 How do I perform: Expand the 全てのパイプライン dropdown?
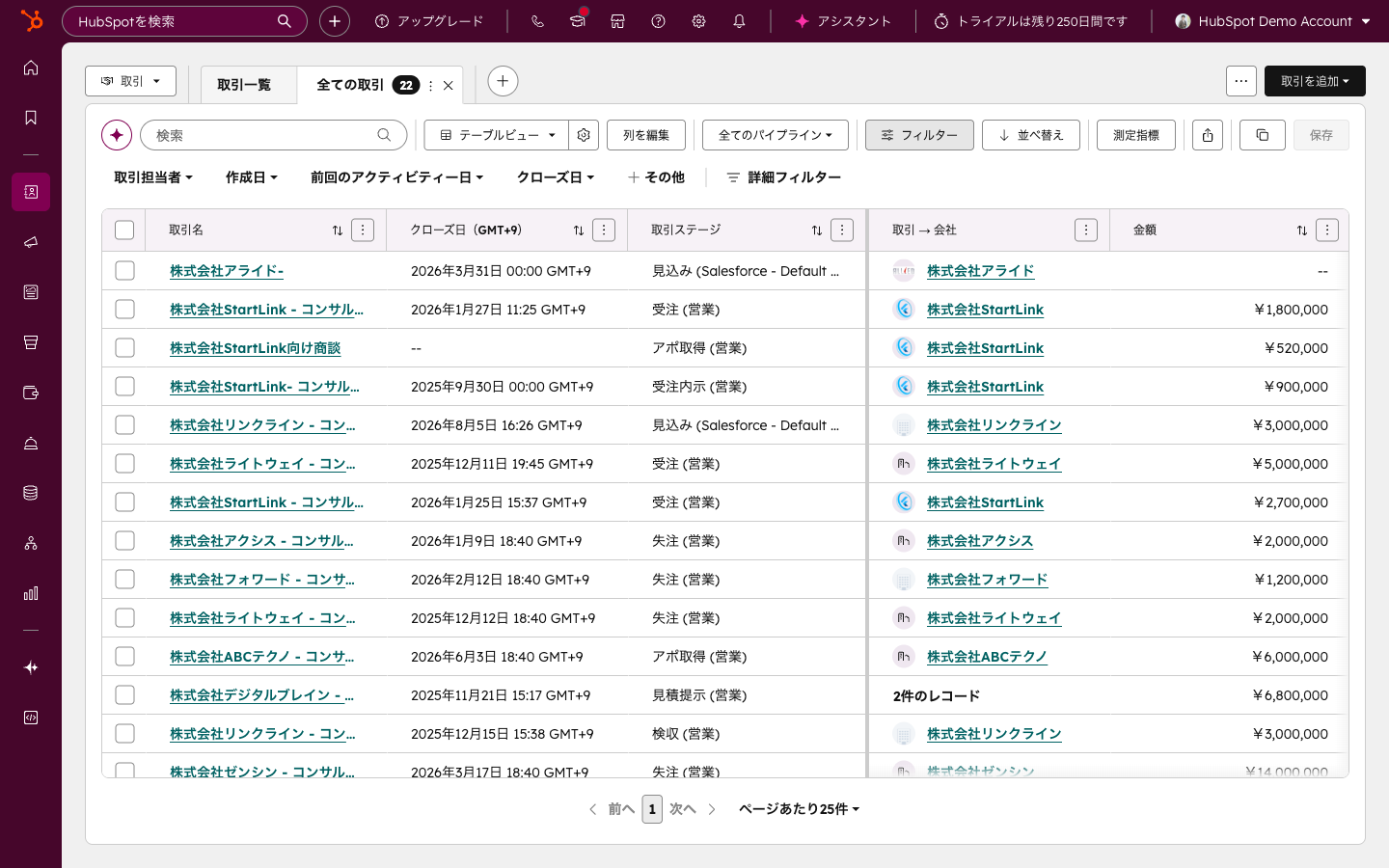775,135
